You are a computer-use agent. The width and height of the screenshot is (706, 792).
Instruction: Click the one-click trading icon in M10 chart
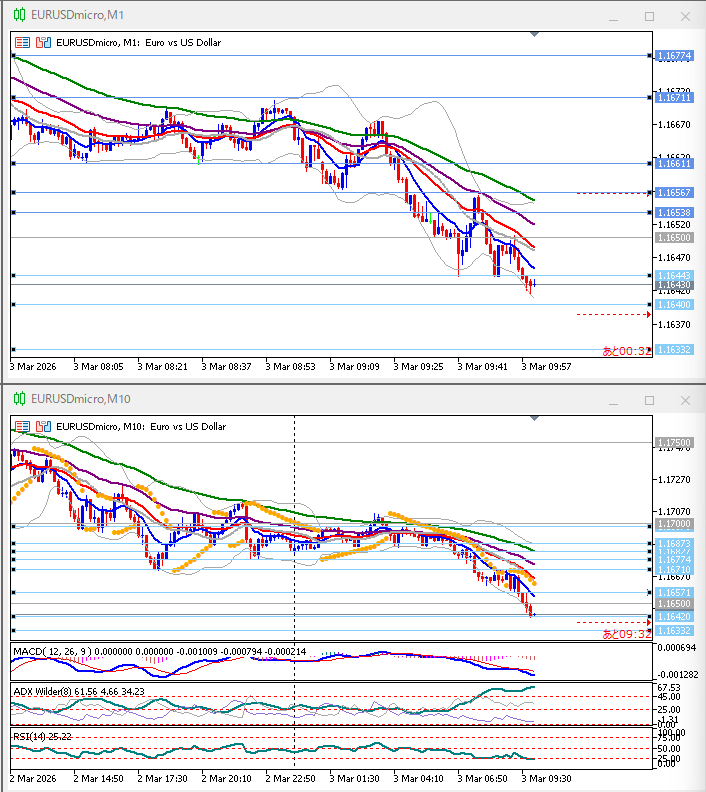coord(43,426)
